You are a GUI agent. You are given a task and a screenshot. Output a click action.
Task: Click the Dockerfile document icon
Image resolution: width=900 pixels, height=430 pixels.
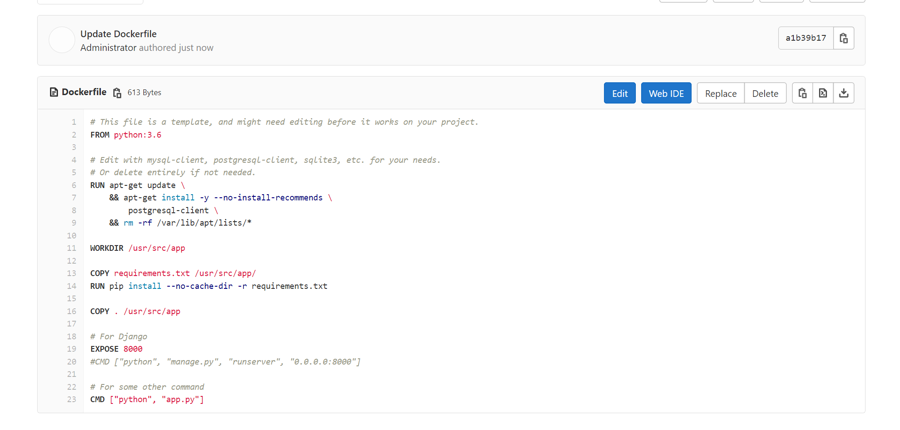point(54,92)
